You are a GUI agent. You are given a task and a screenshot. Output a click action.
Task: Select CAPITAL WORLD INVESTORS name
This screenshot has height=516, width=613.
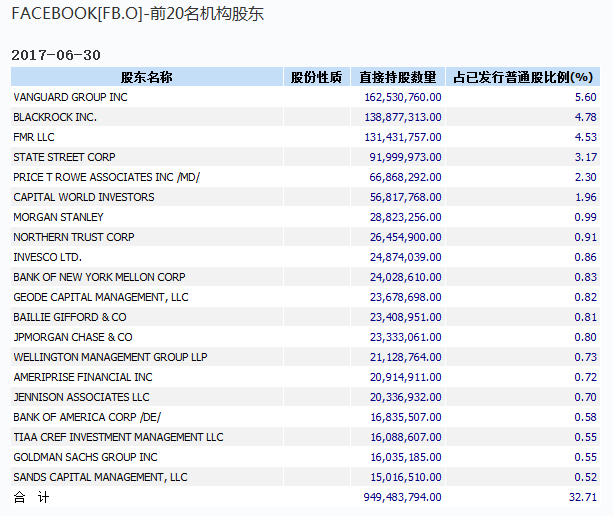pyautogui.click(x=84, y=197)
